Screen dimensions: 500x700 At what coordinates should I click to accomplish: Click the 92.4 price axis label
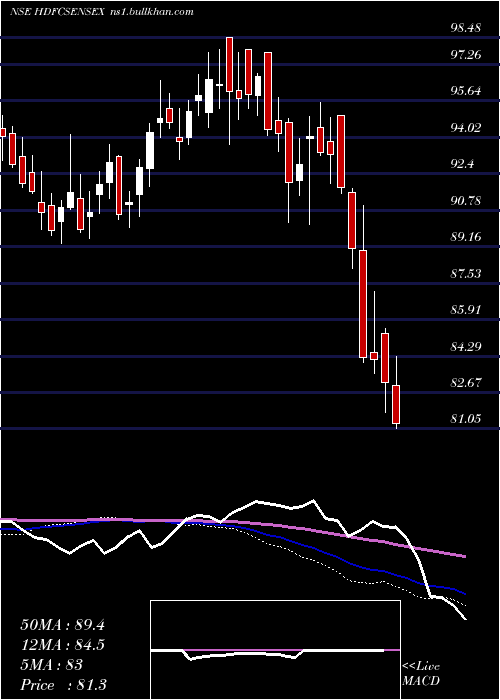(462, 164)
